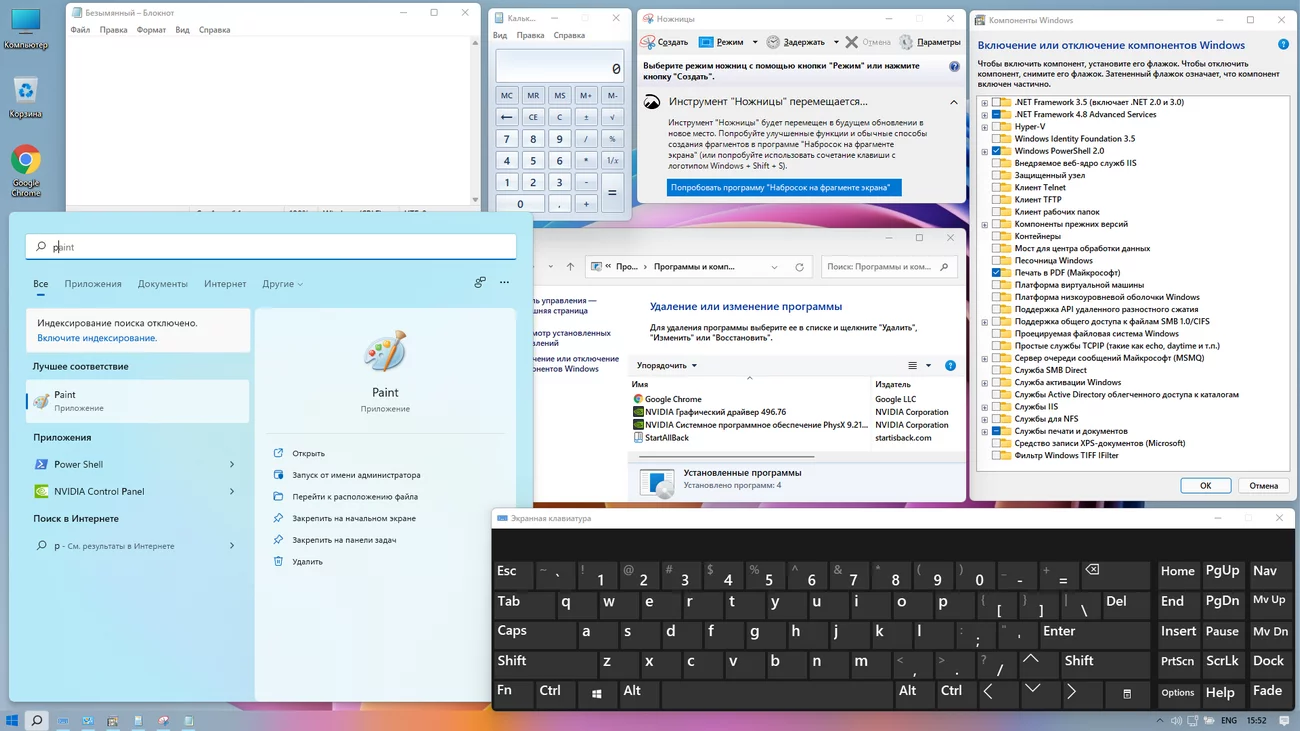Open the 'Формат' menu in Notepad
This screenshot has height=731, width=1300.
click(x=151, y=30)
